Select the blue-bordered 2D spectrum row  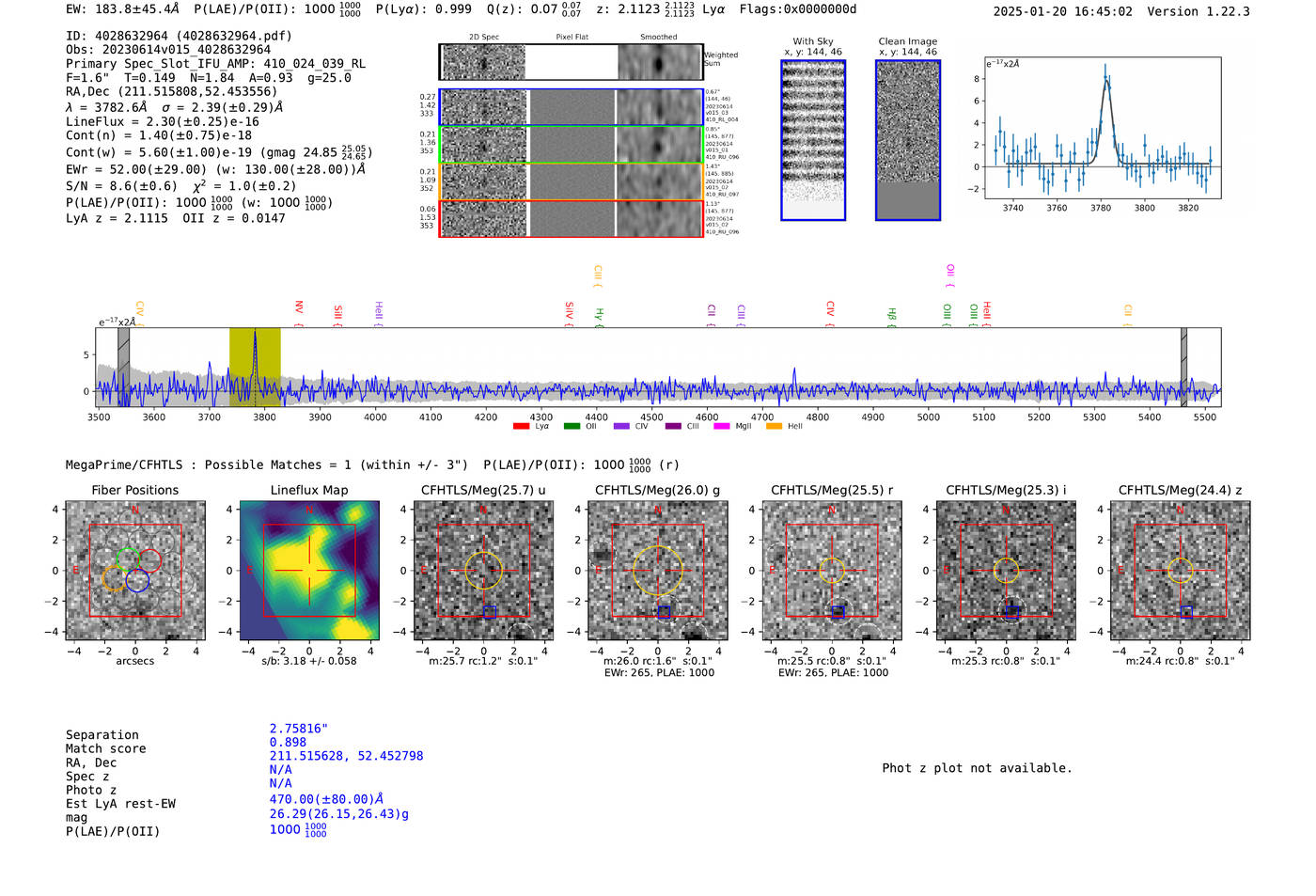pyautogui.click(x=572, y=107)
